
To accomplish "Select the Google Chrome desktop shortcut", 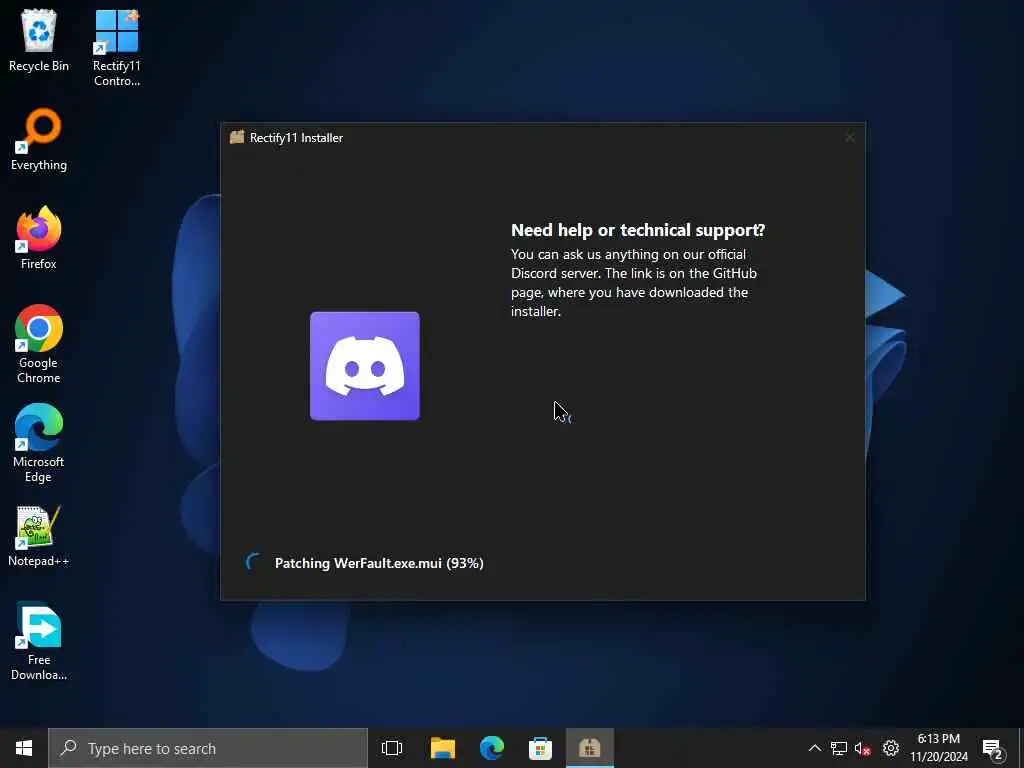I will click(39, 344).
